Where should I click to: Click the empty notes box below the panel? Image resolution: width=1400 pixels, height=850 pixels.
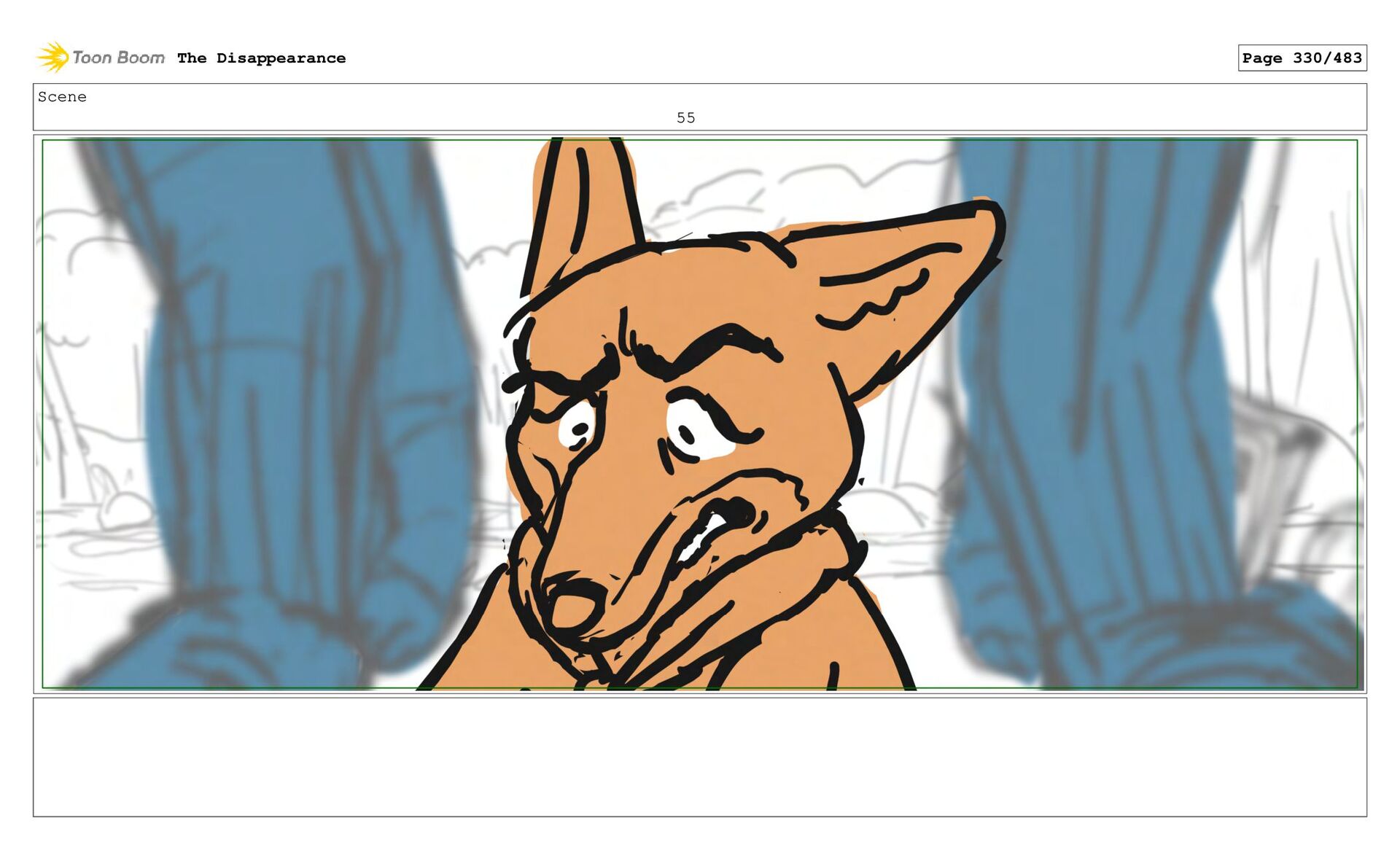point(700,757)
